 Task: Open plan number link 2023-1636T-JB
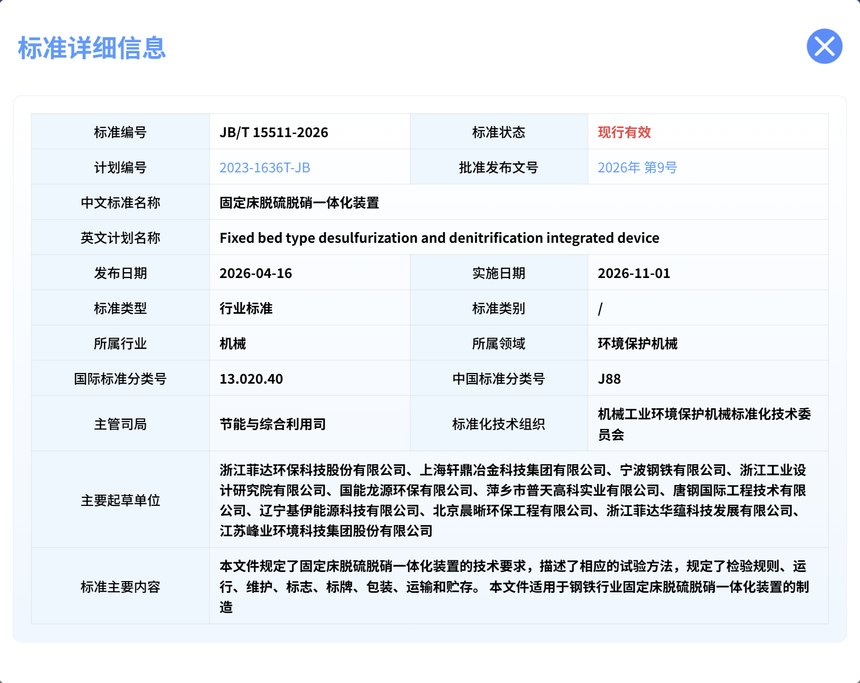pyautogui.click(x=265, y=168)
